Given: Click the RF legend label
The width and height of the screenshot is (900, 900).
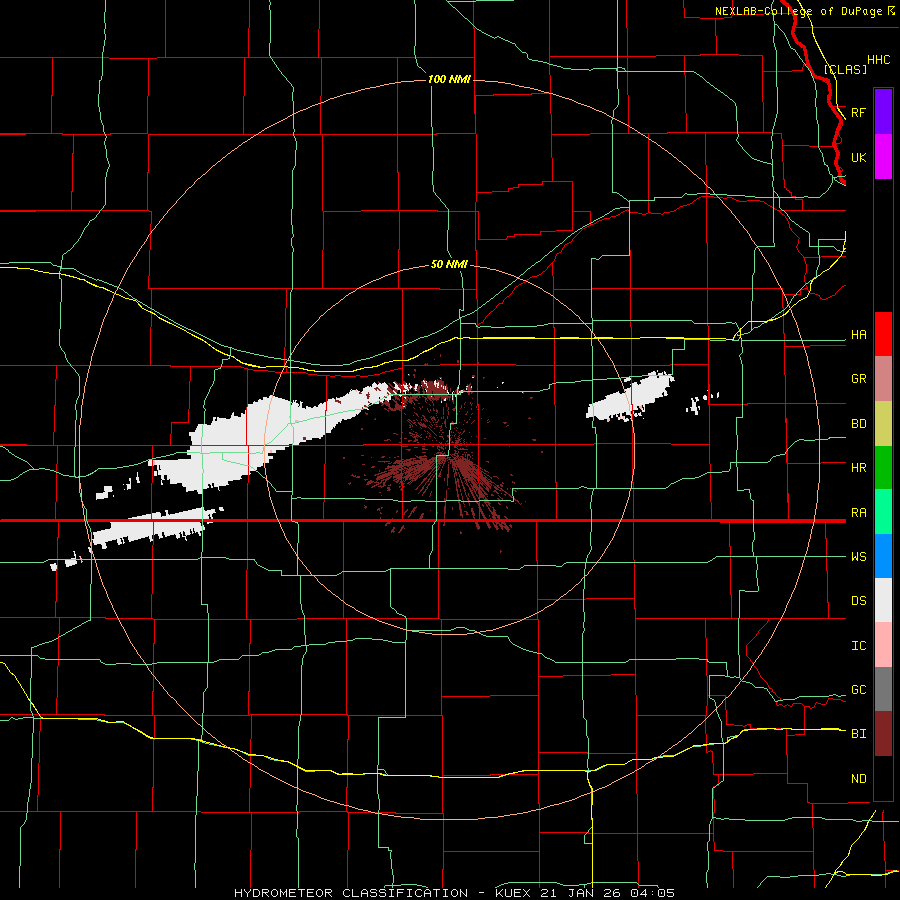Looking at the screenshot, I should point(858,112).
